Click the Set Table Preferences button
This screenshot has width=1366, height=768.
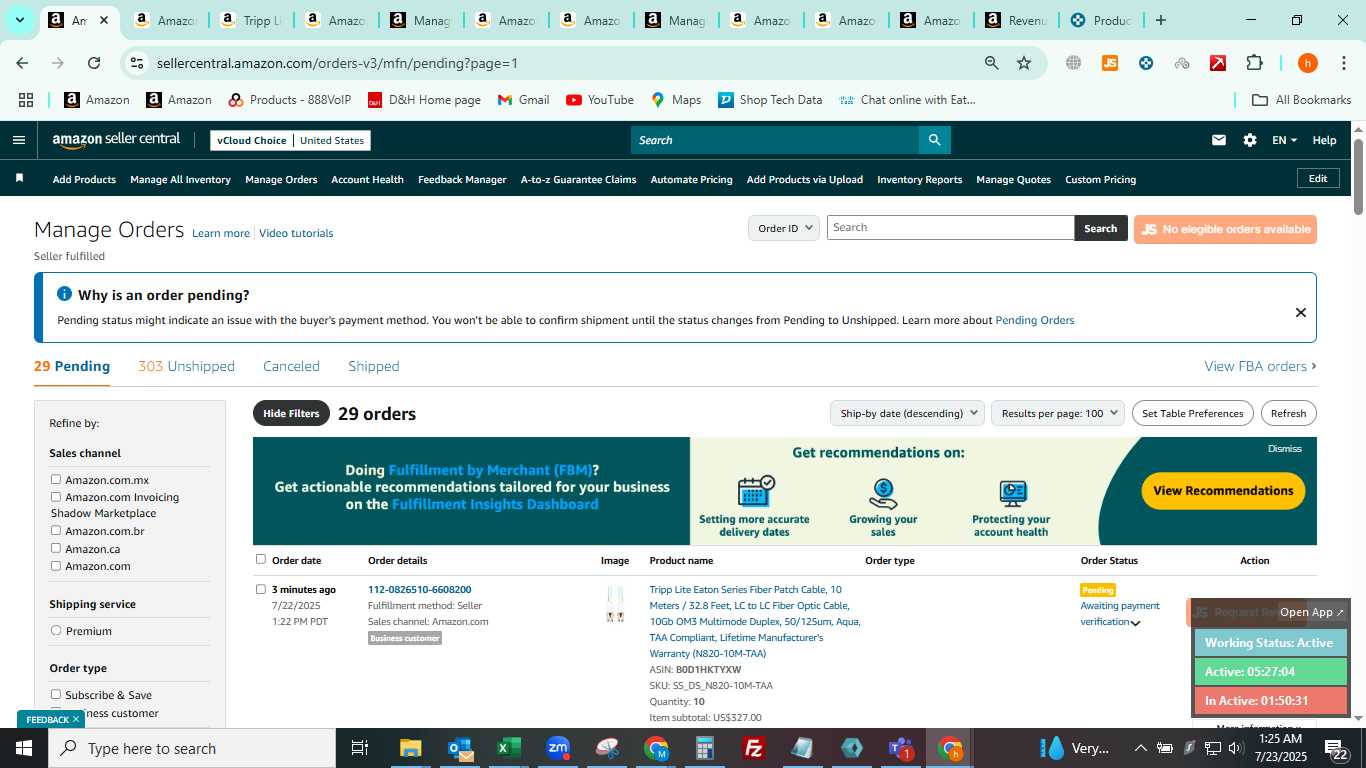[x=1192, y=413]
